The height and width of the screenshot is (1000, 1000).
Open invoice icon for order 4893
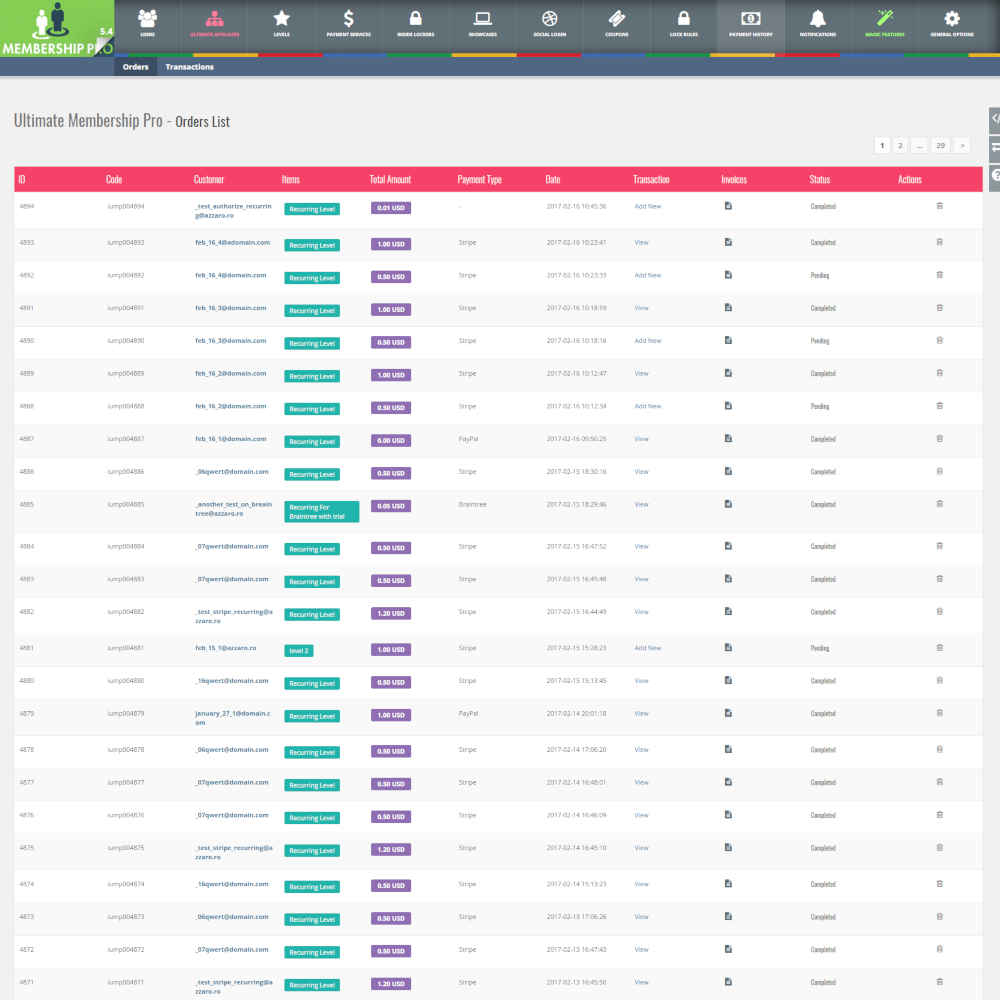[728, 242]
